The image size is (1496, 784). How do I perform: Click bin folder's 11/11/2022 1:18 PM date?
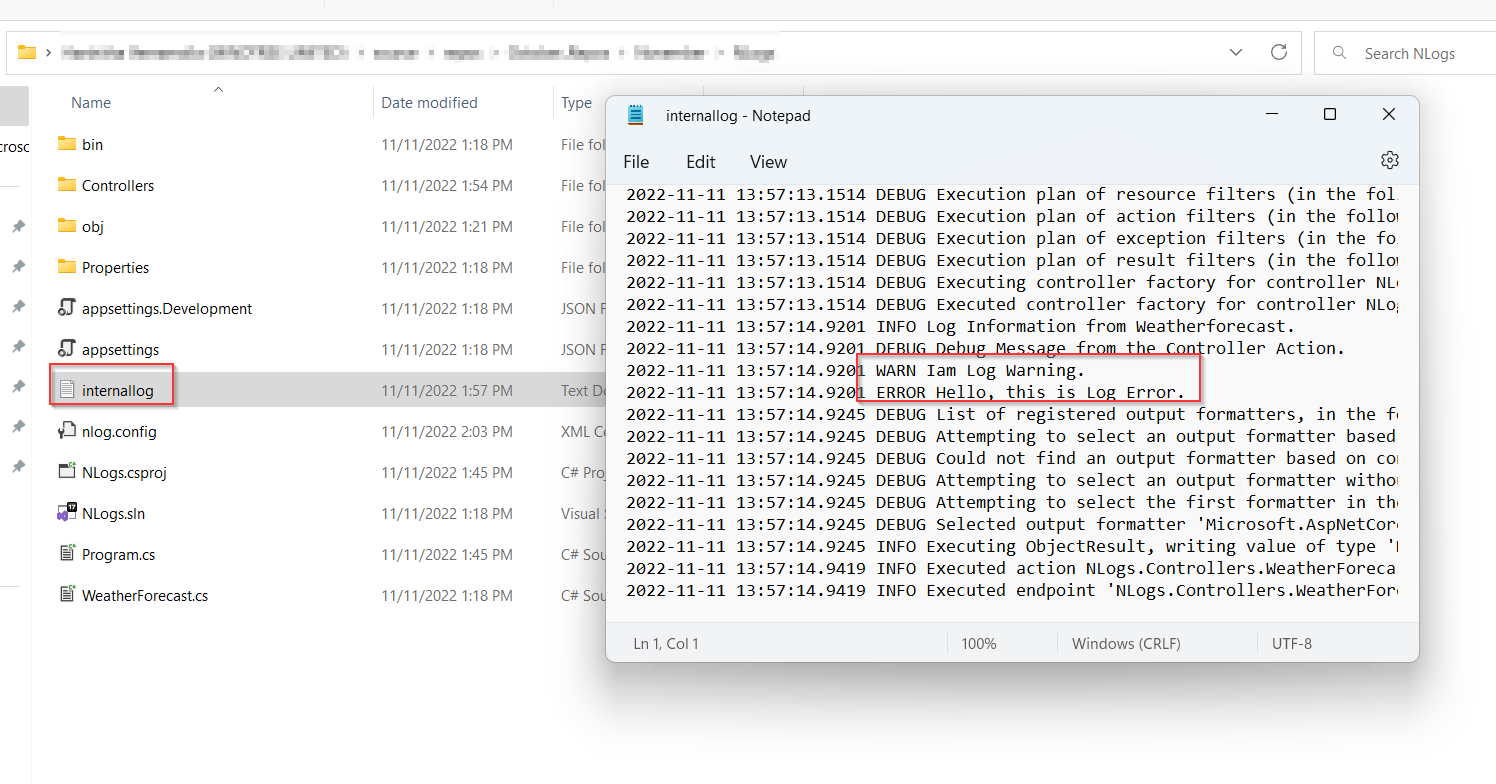[x=447, y=145]
